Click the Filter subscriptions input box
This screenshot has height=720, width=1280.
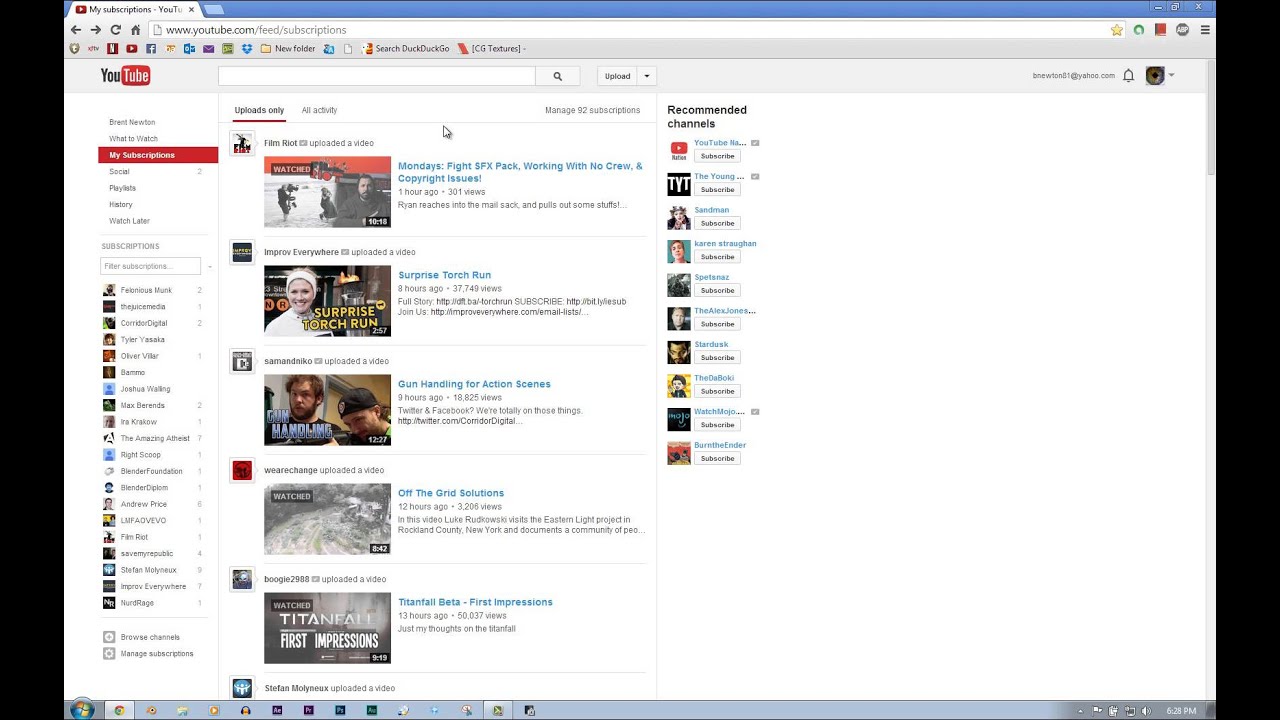point(151,266)
